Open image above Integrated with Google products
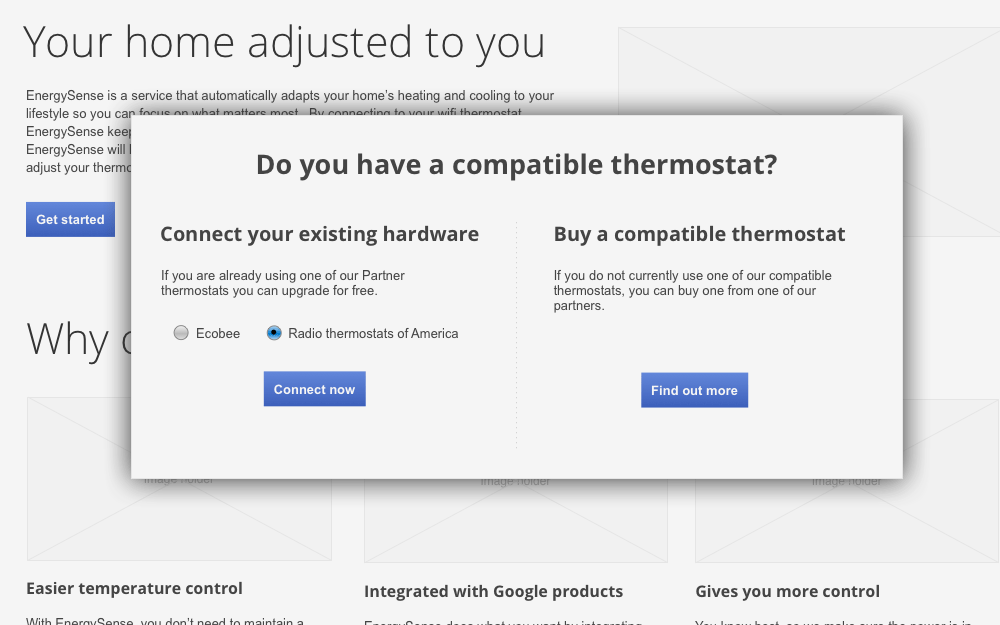 click(515, 520)
